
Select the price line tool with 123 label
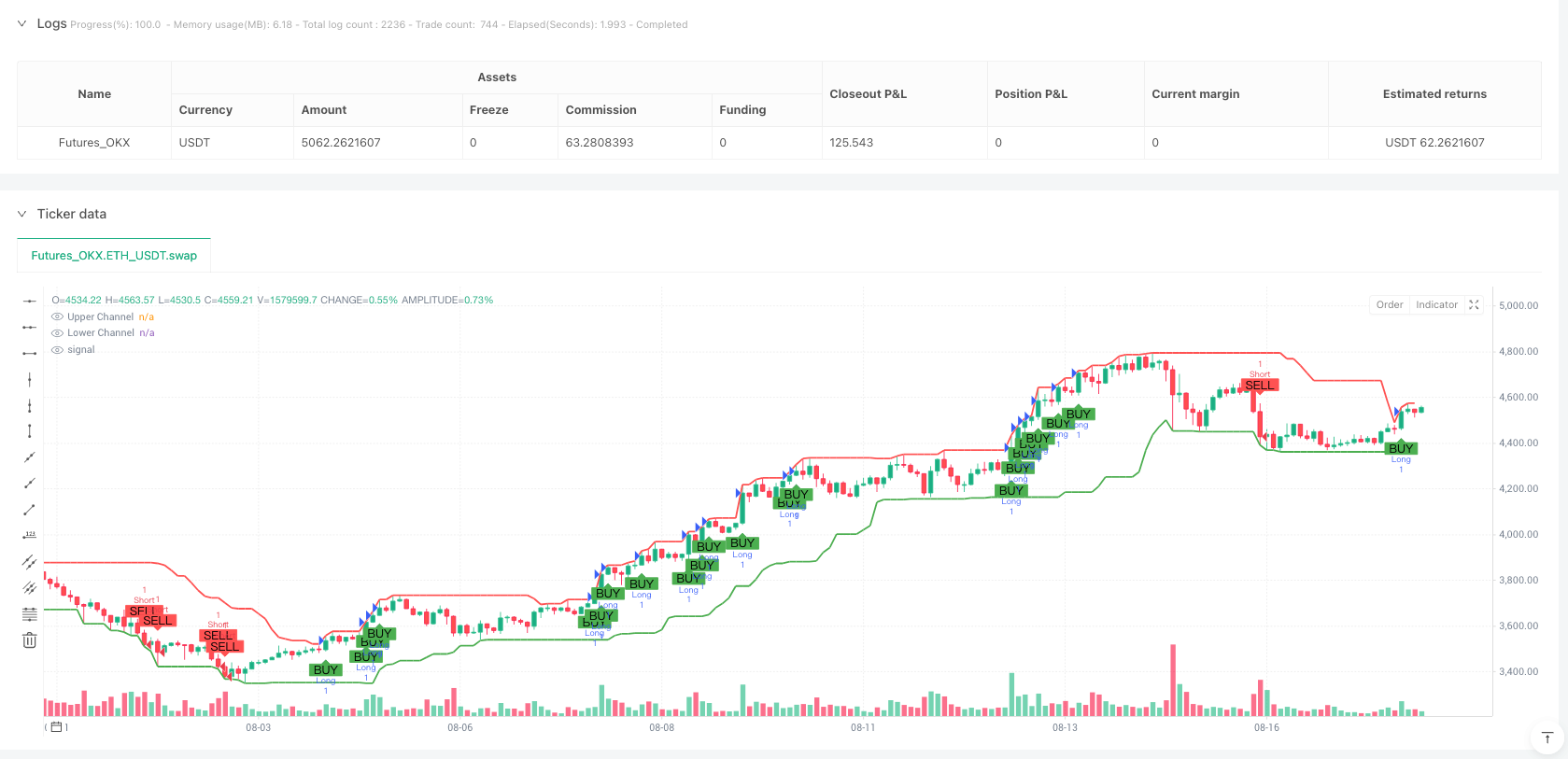point(30,536)
